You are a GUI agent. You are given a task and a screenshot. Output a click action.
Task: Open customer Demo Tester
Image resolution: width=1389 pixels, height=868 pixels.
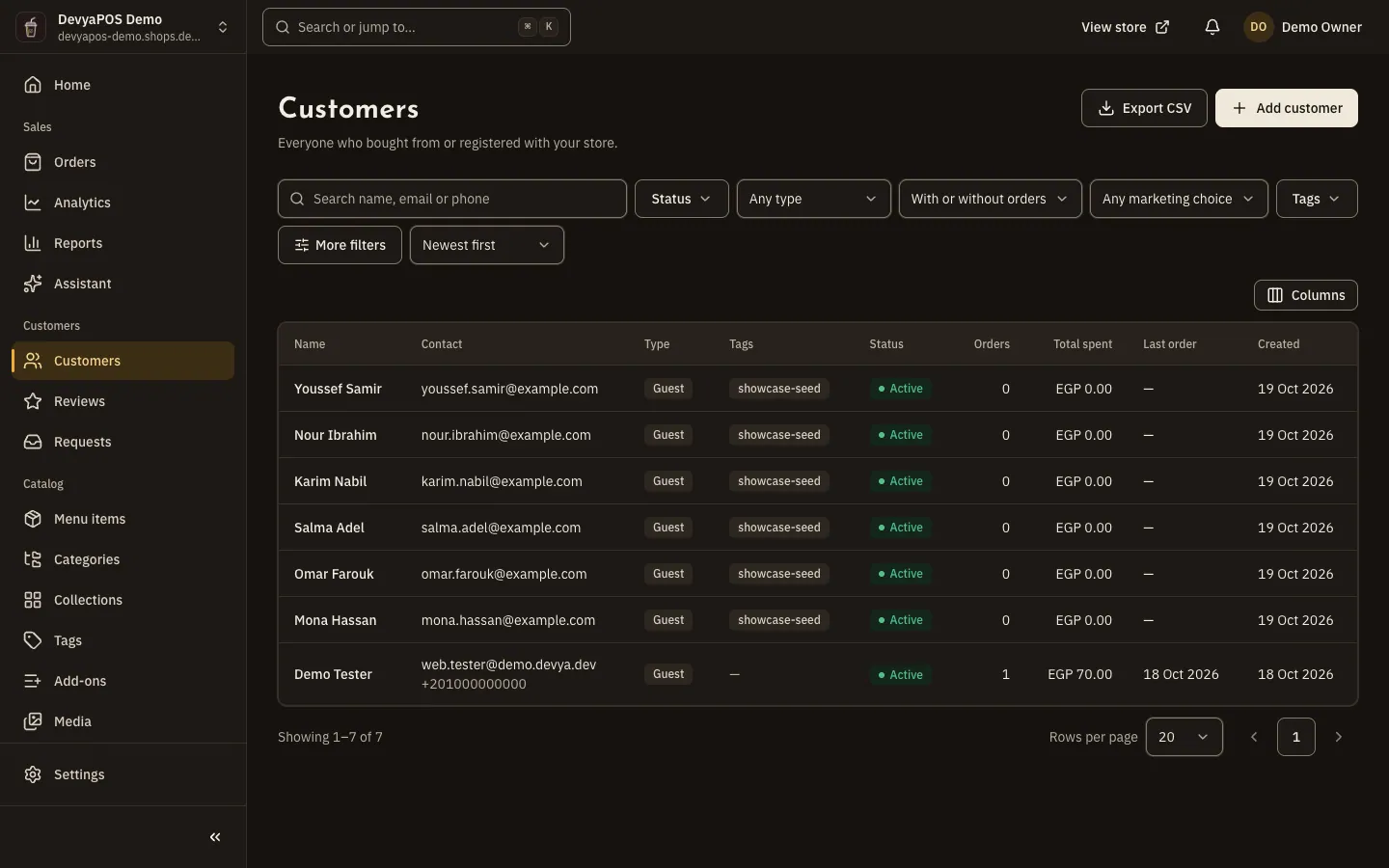point(333,674)
